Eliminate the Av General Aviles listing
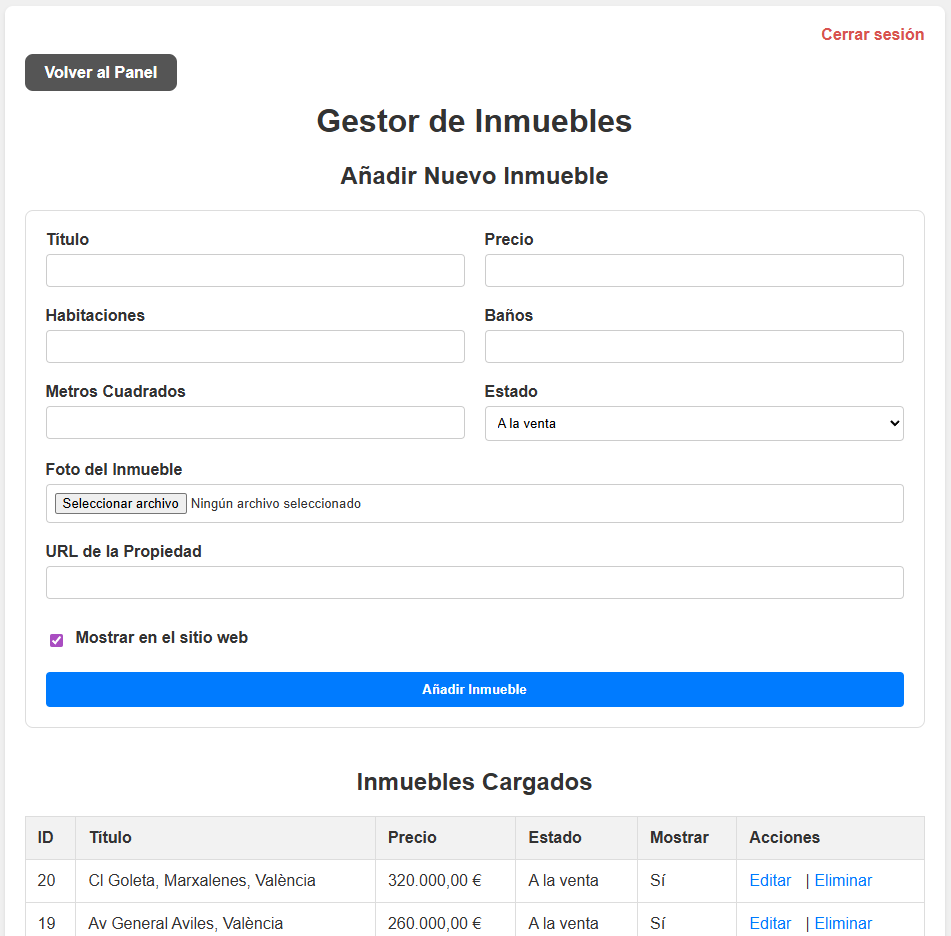 (x=843, y=923)
